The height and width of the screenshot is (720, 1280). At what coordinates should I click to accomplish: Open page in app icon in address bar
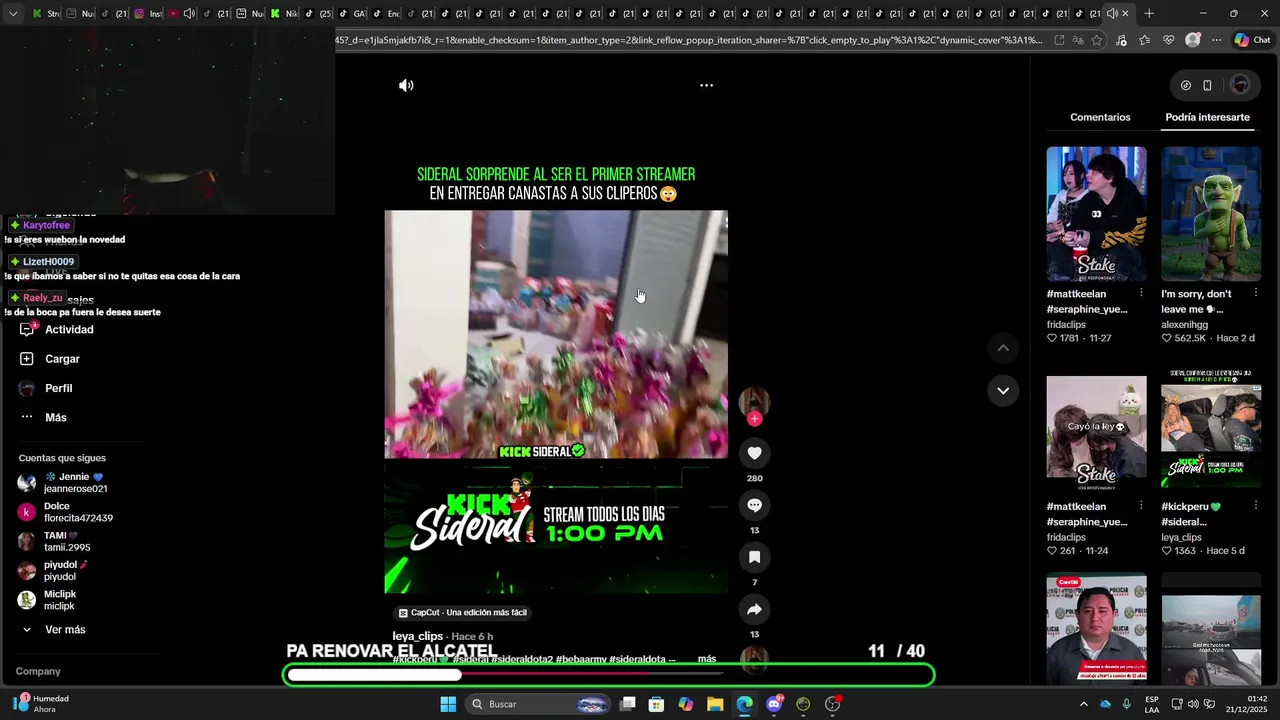pyautogui.click(x=1059, y=40)
